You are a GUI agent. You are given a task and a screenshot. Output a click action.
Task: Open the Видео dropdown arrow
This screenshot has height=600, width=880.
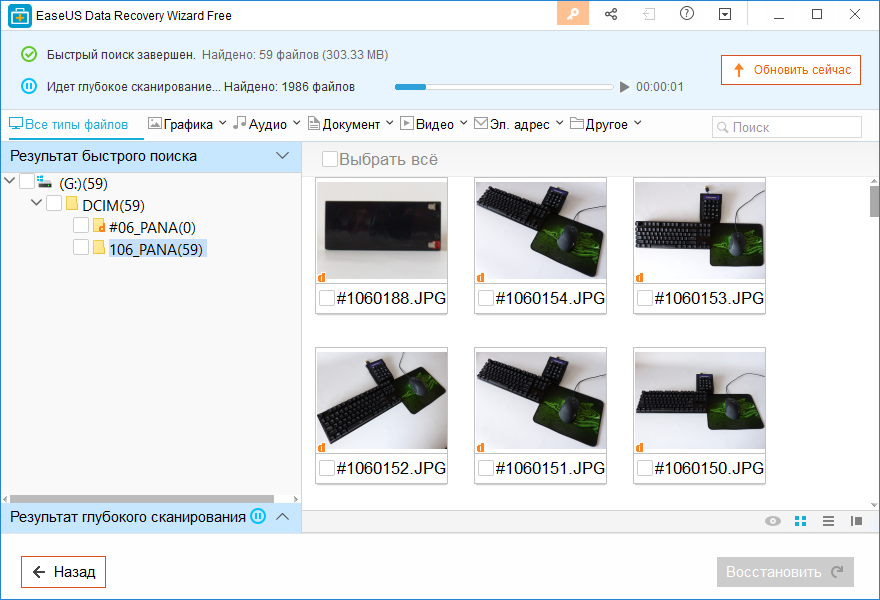point(464,122)
